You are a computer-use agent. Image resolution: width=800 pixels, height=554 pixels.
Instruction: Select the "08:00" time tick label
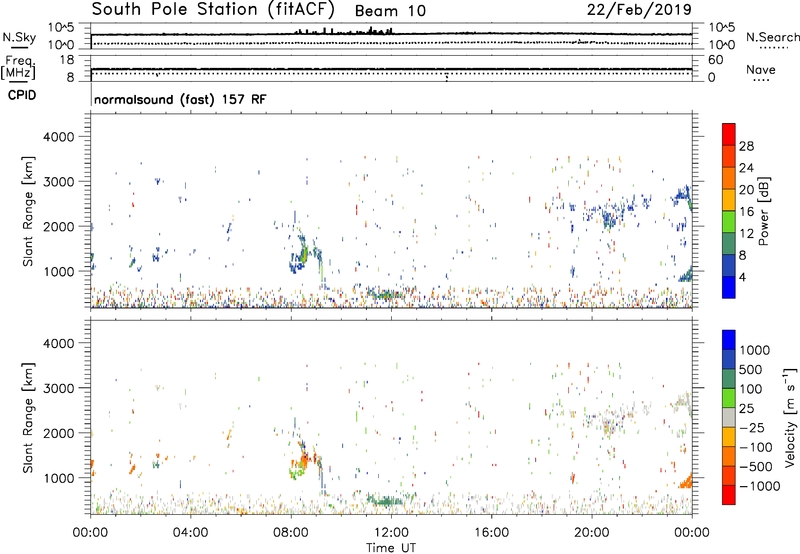291,533
